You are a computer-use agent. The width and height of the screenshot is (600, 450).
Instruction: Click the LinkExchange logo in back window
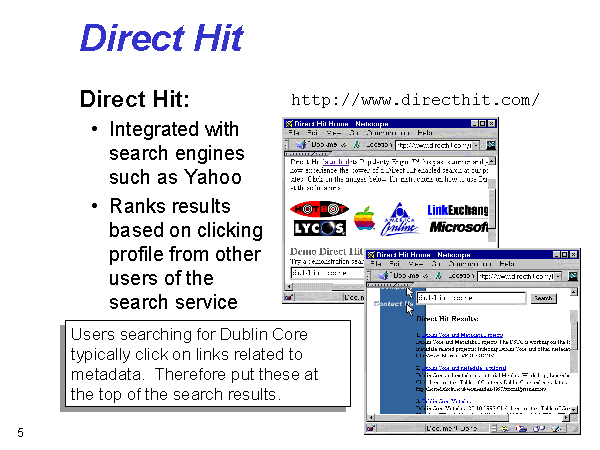458,210
